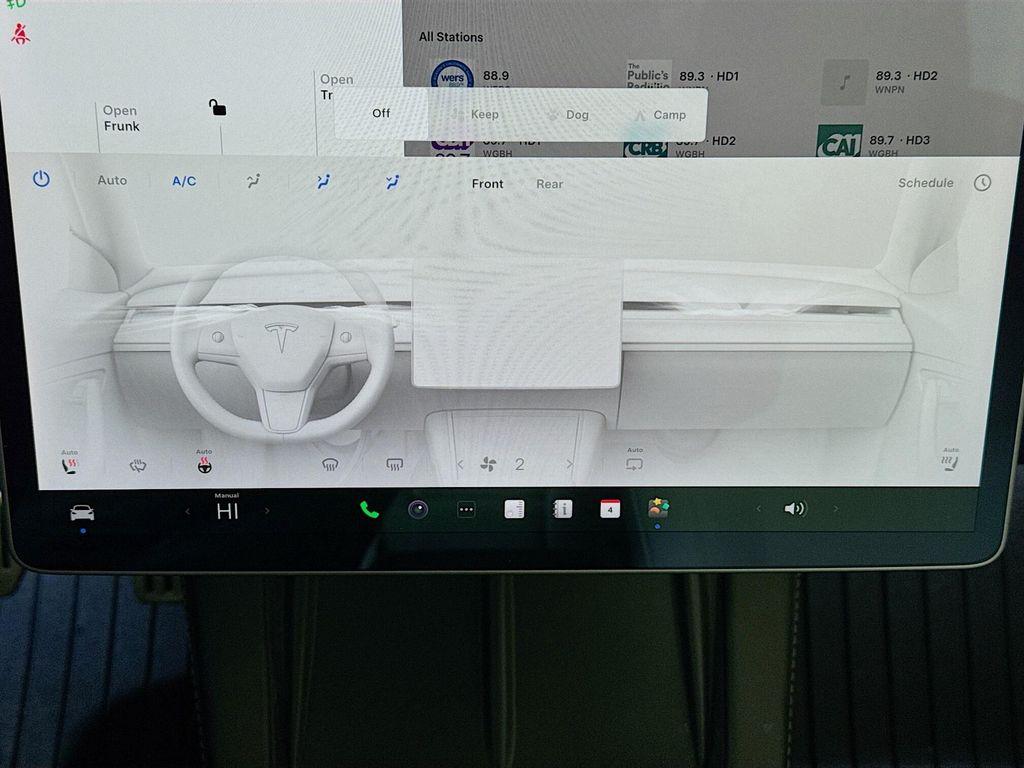Turn on the front windshield defroster

click(x=330, y=463)
